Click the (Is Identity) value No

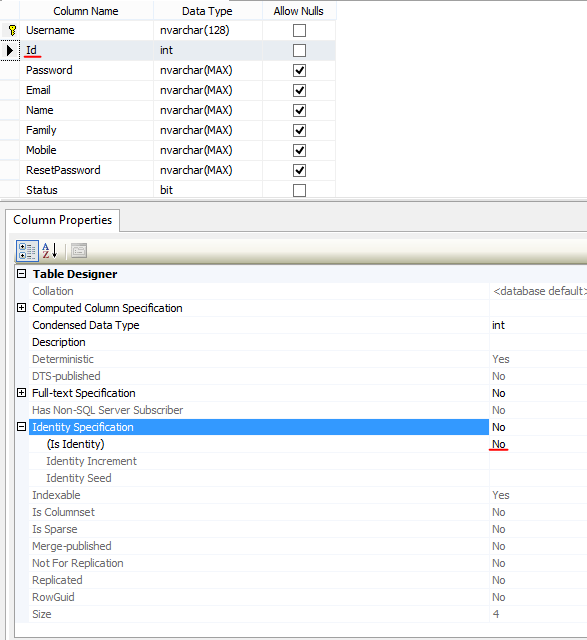coord(498,444)
